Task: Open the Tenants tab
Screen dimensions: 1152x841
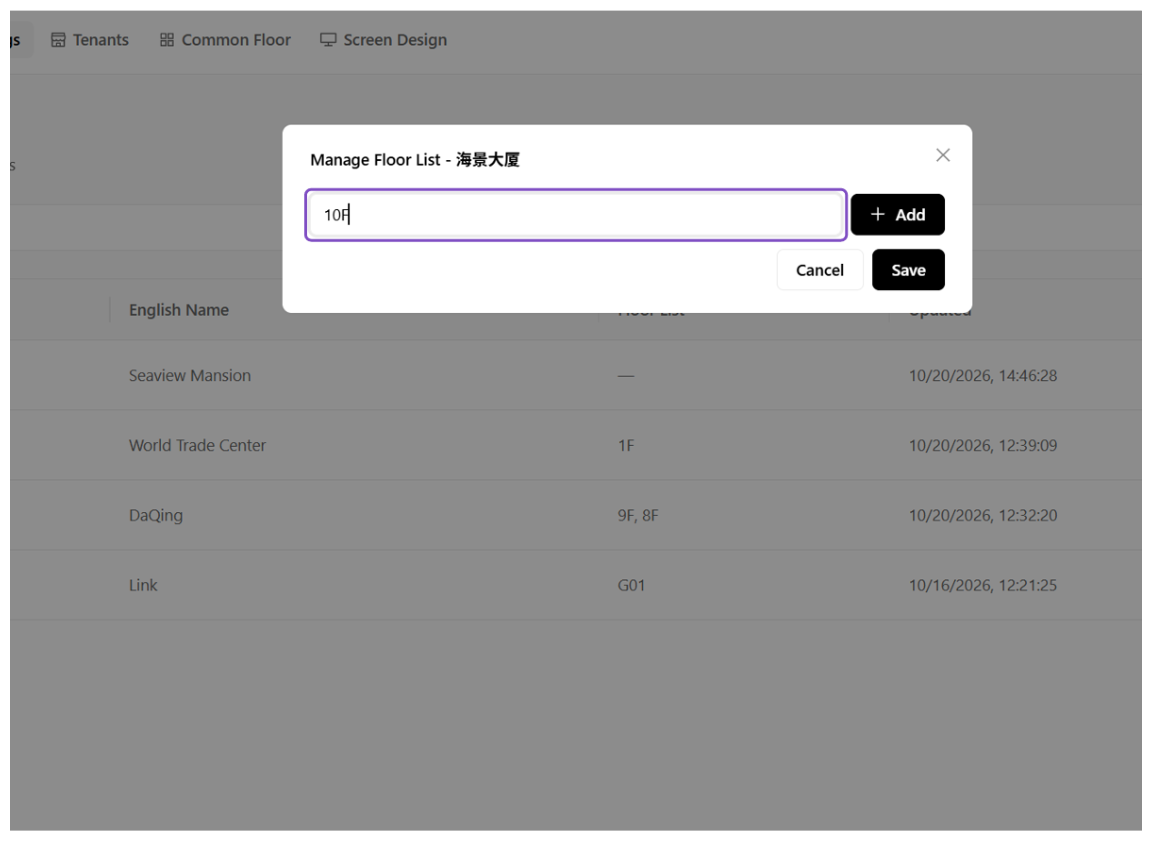Action: [90, 40]
